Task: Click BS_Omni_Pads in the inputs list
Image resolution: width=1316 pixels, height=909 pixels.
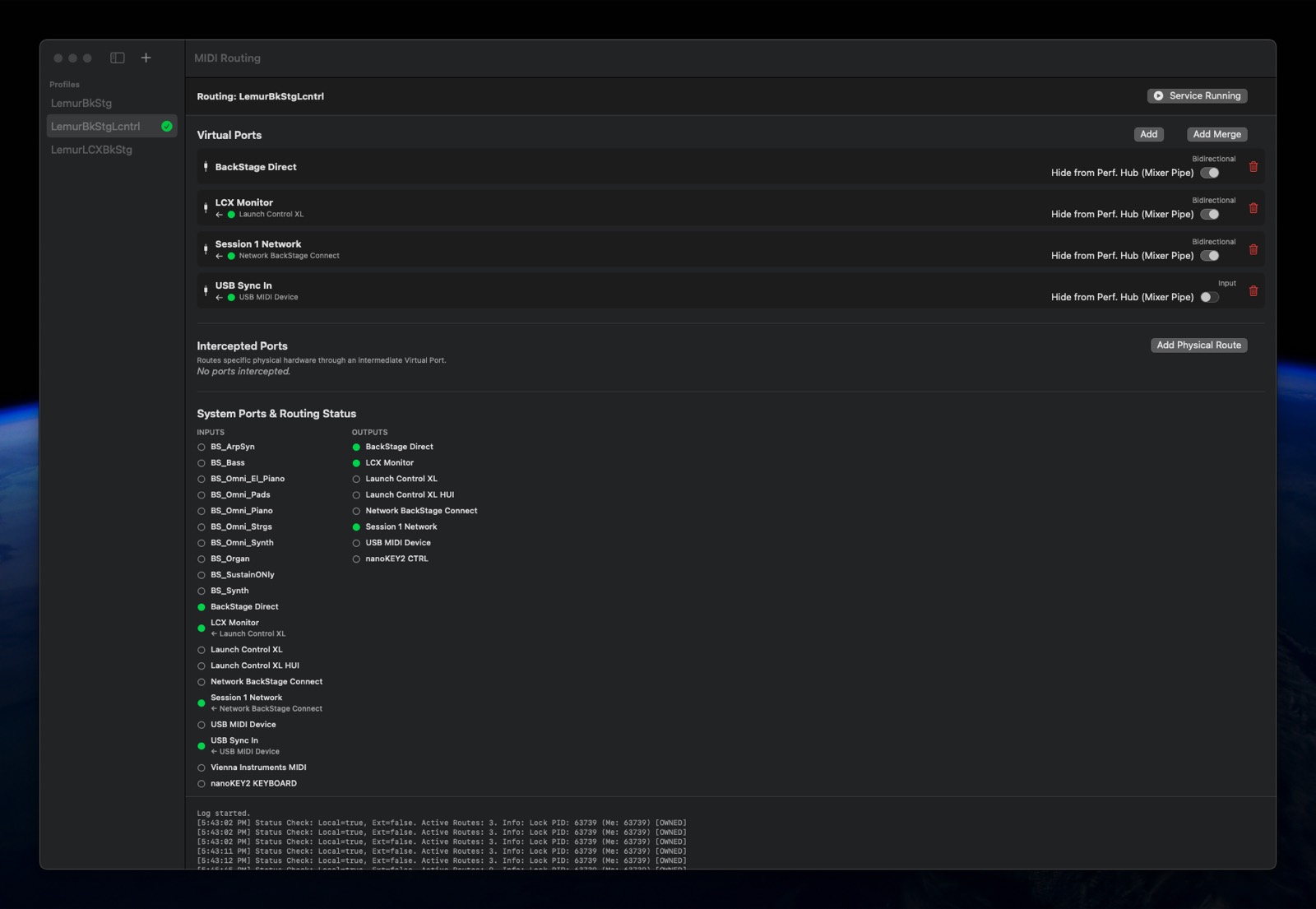Action: click(240, 495)
